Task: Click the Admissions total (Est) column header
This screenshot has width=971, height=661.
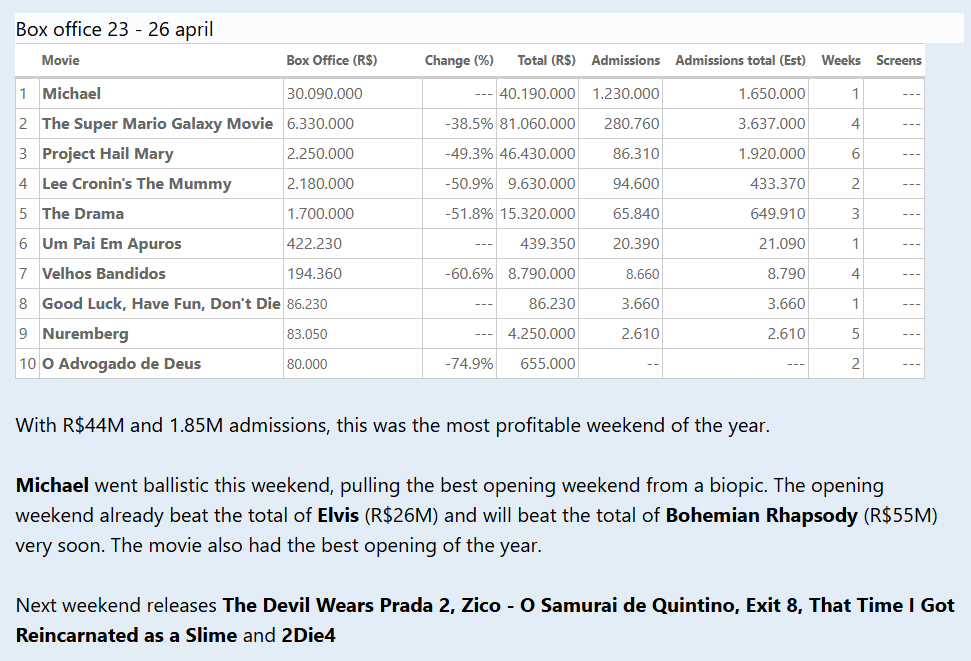Action: 740,60
